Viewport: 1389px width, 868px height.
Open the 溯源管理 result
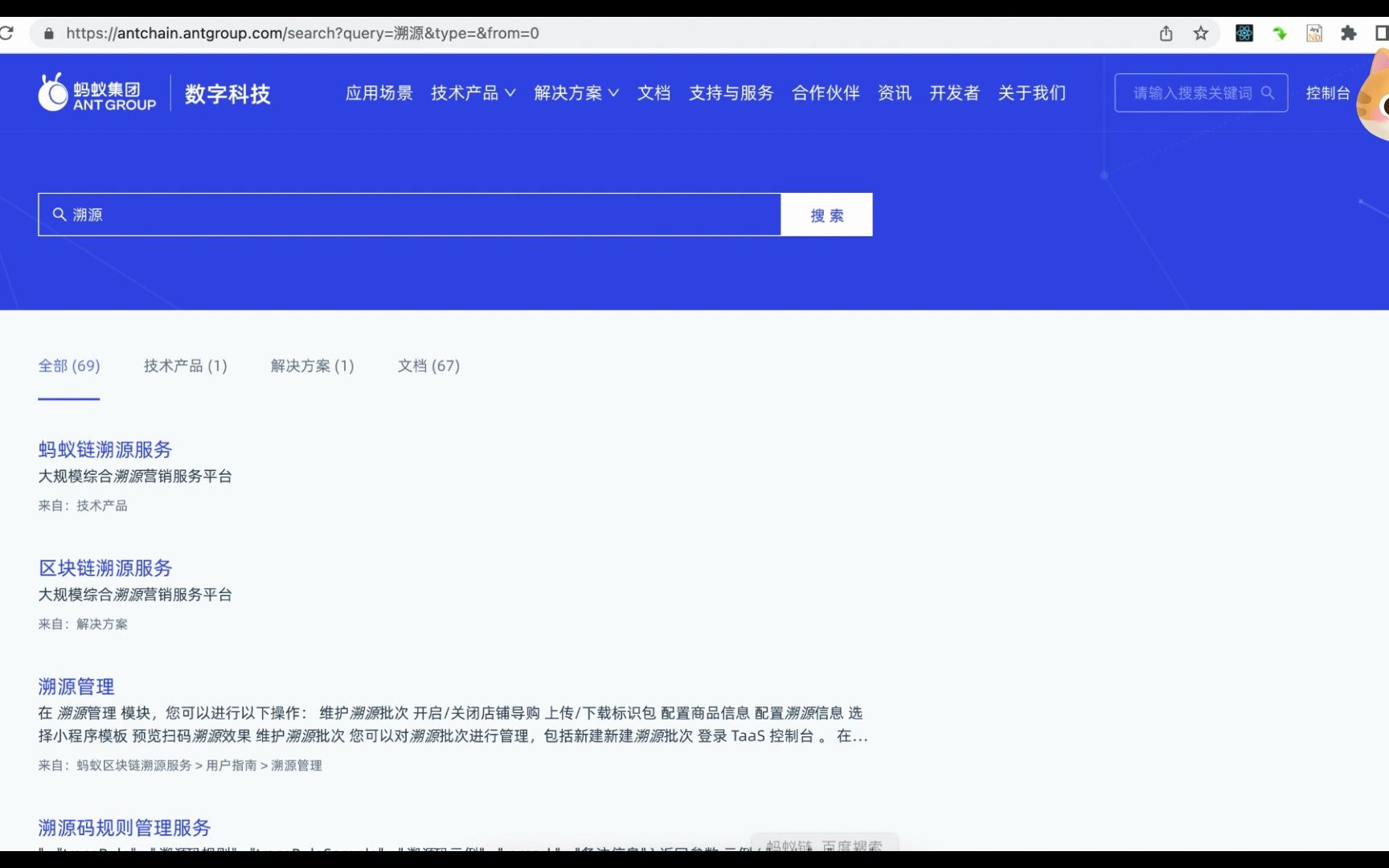click(76, 686)
